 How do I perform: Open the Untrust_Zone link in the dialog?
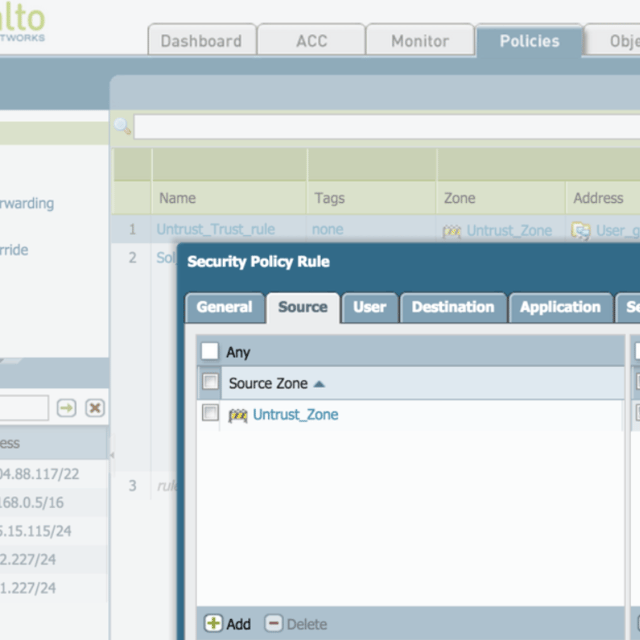click(296, 415)
